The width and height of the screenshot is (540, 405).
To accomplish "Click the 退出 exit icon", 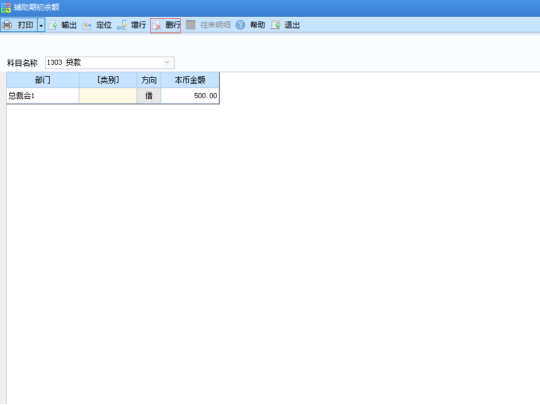I will pyautogui.click(x=276, y=25).
